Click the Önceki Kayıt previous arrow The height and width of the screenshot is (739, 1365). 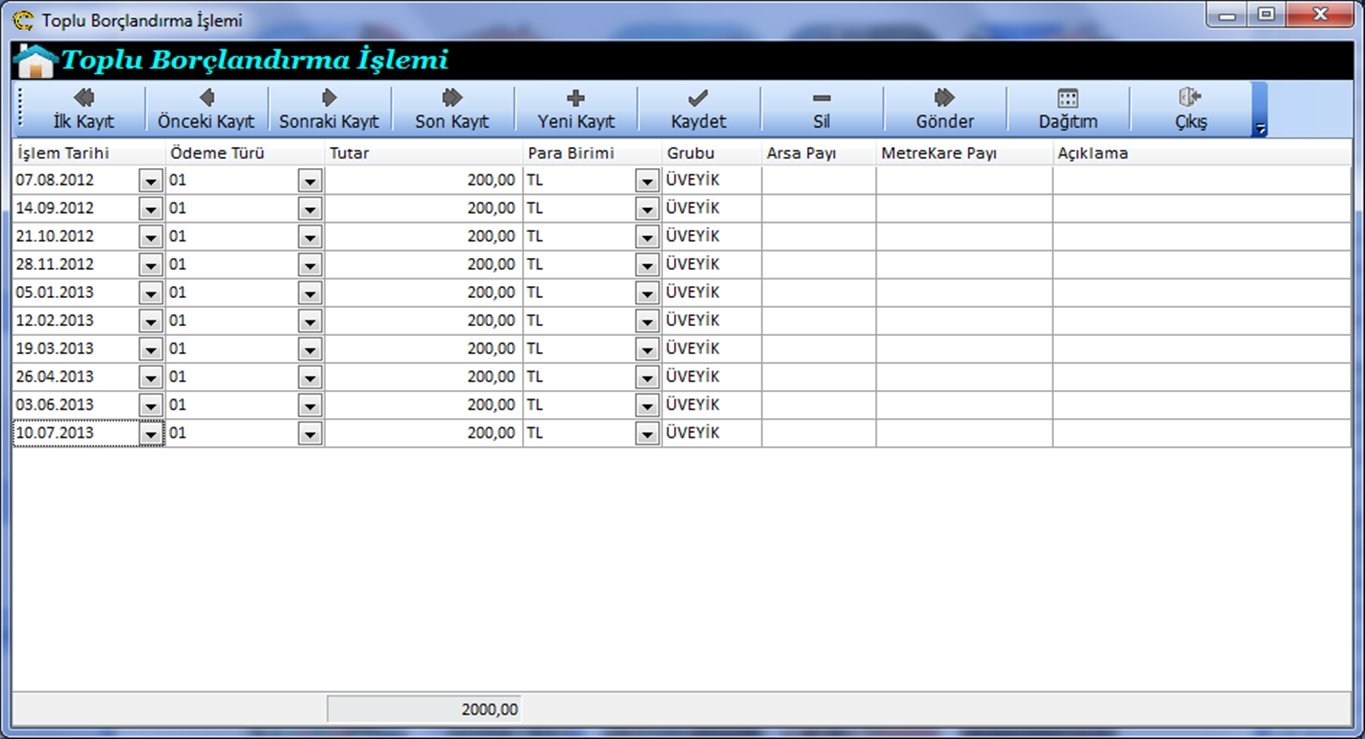[x=206, y=109]
